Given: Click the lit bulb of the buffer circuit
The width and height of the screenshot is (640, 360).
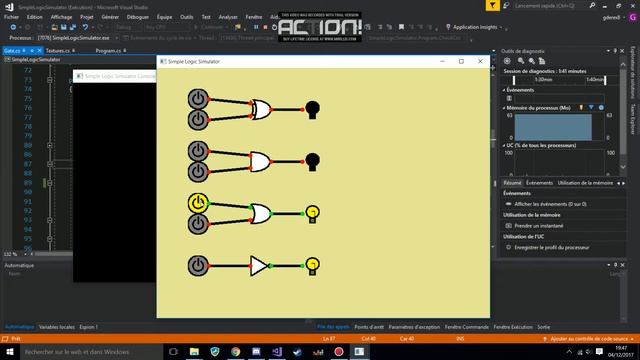Looking at the screenshot, I should 313,266.
